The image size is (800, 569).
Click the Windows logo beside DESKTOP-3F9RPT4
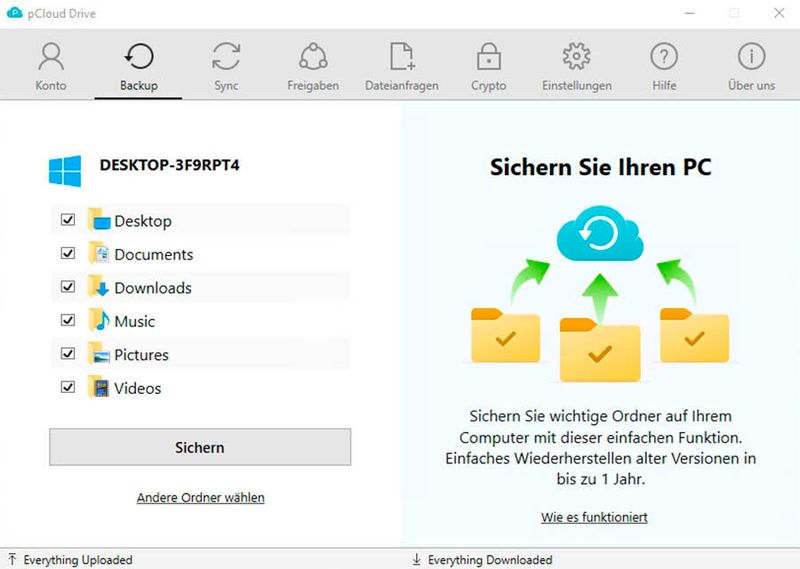(x=65, y=171)
